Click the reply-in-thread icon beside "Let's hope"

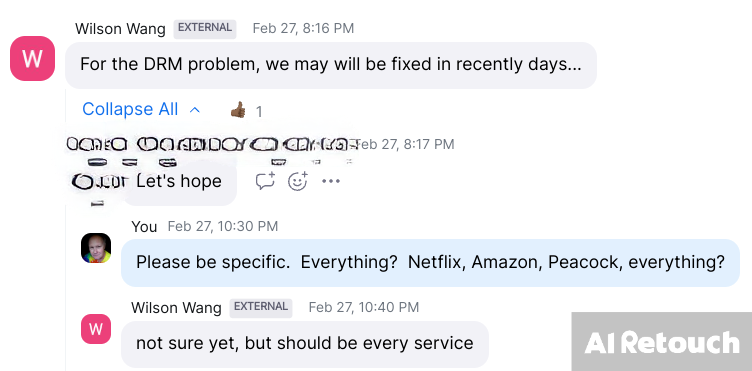[265, 181]
